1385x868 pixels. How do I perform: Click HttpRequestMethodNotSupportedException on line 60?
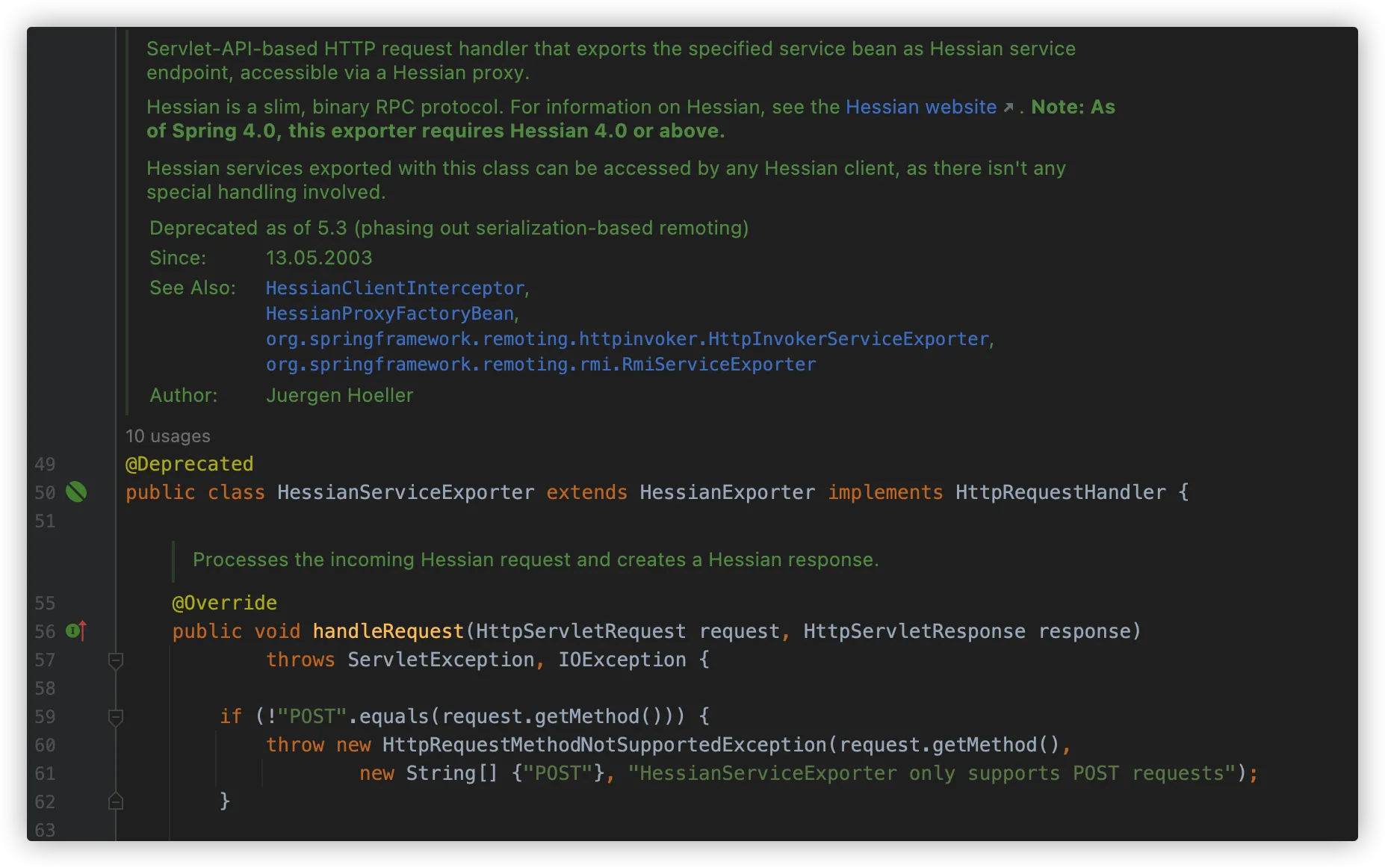tap(604, 745)
